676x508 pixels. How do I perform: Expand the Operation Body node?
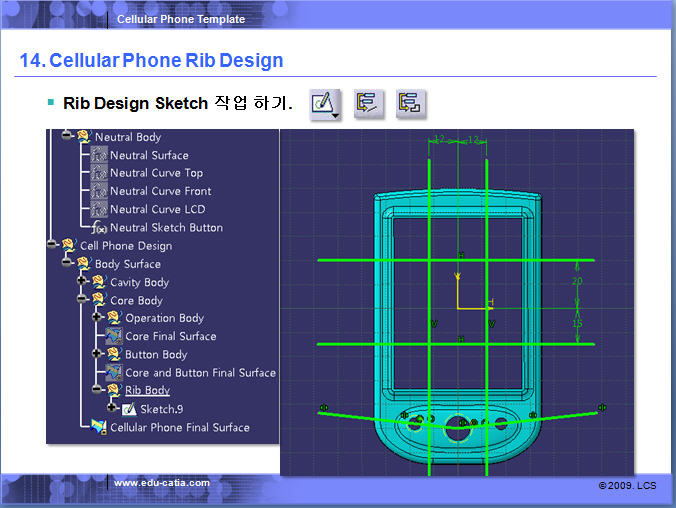pyautogui.click(x=97, y=318)
